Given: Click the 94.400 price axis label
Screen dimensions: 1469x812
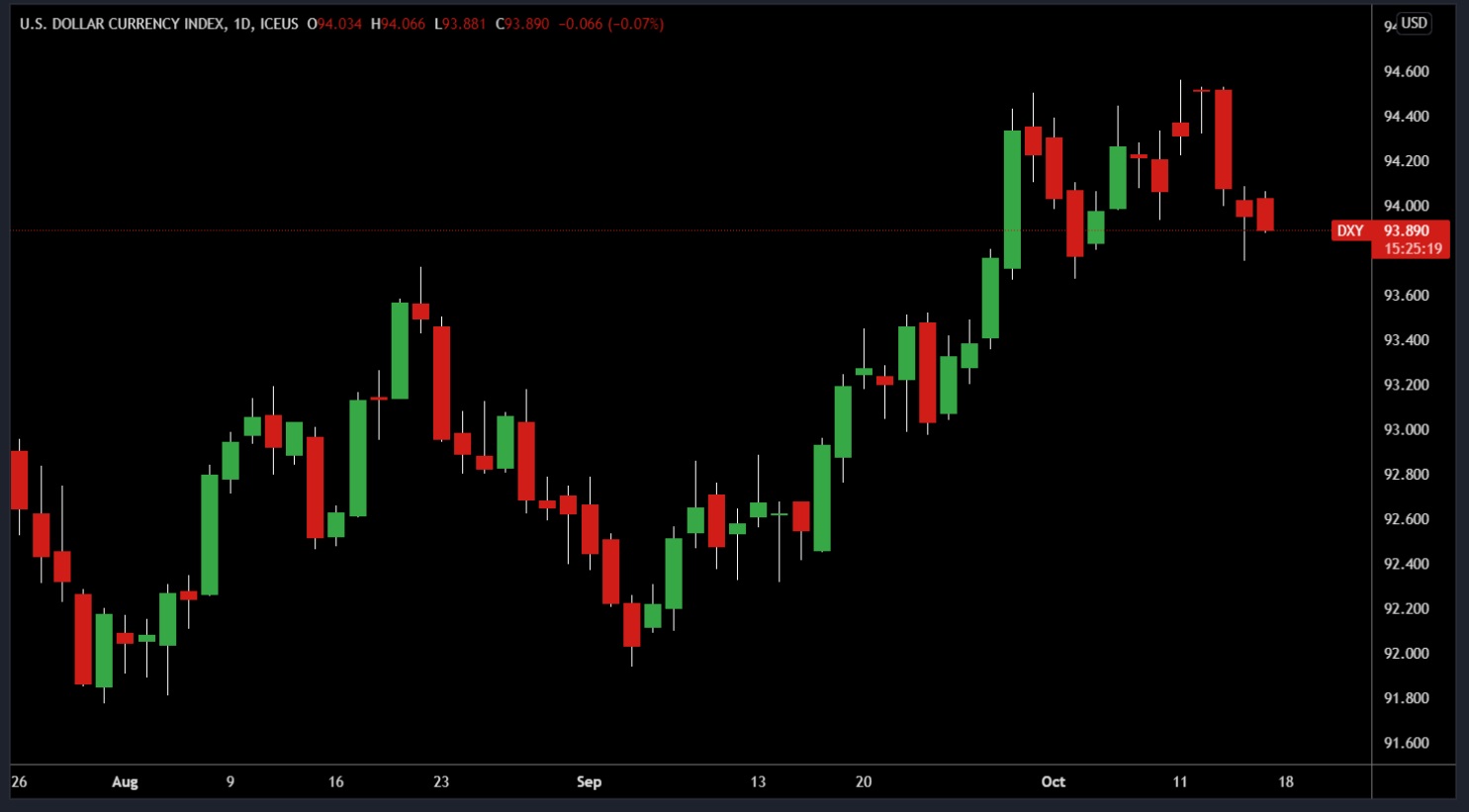Looking at the screenshot, I should coord(1406,116).
